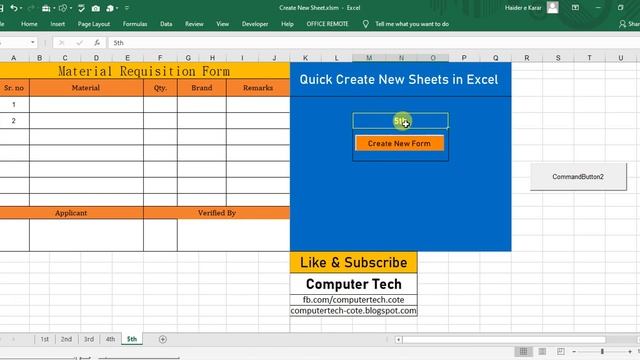Click the Material Requisition Form title
This screenshot has height=360, width=640.
144,71
